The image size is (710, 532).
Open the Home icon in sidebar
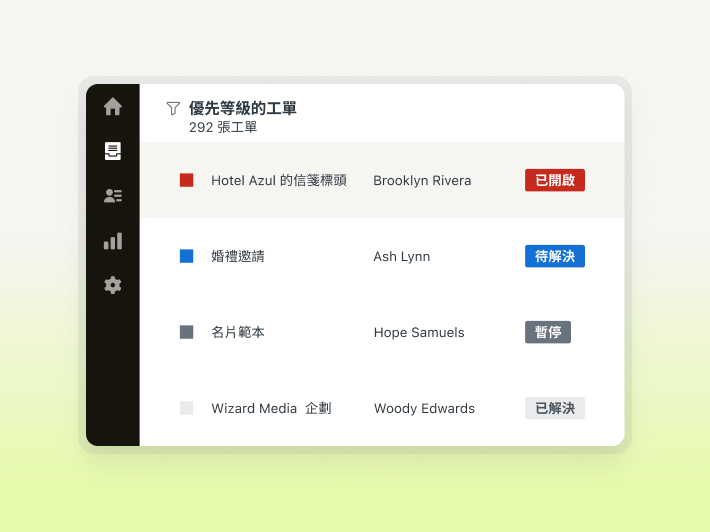tap(113, 106)
